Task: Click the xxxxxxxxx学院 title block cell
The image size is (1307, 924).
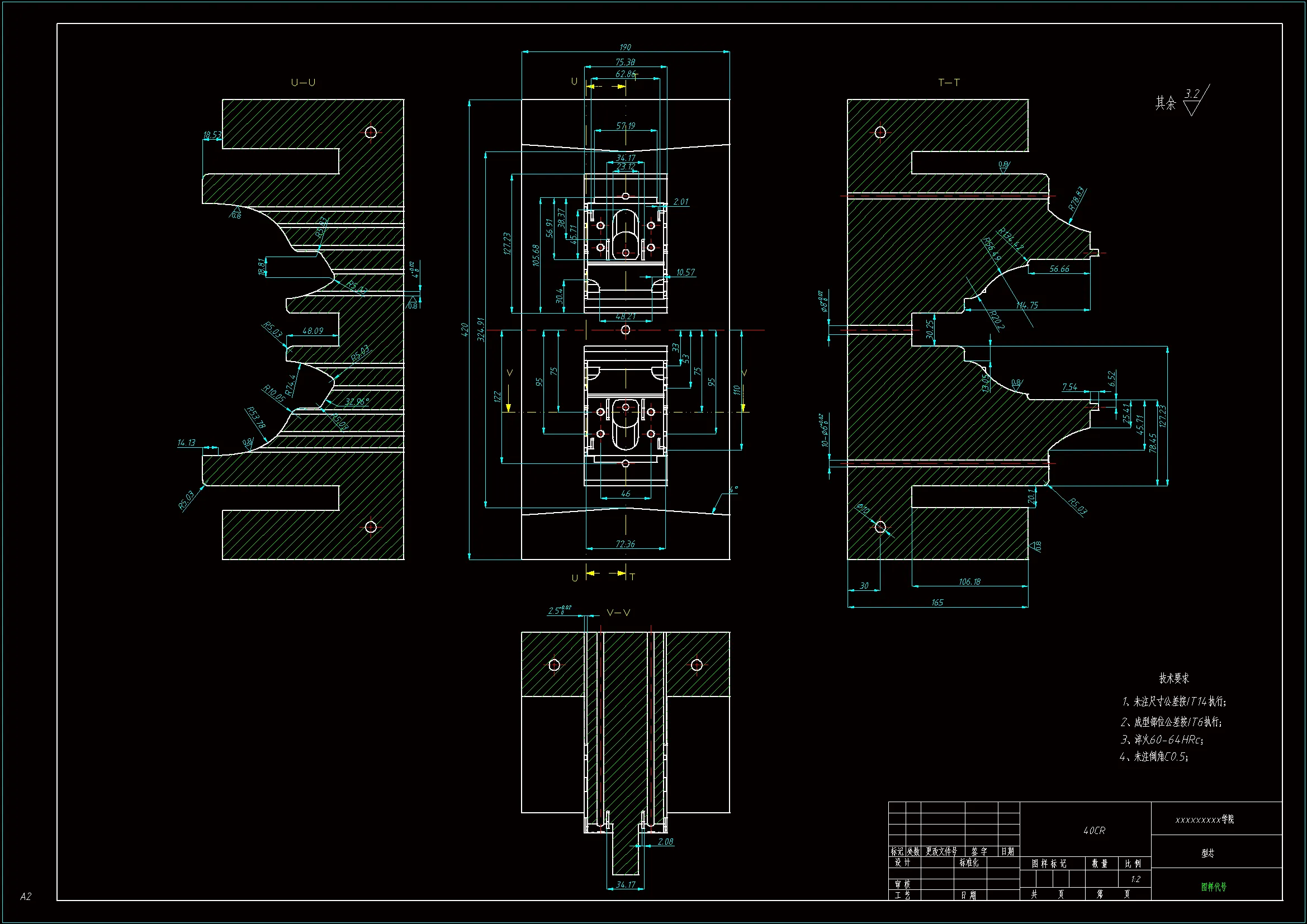Action: coord(1205,819)
